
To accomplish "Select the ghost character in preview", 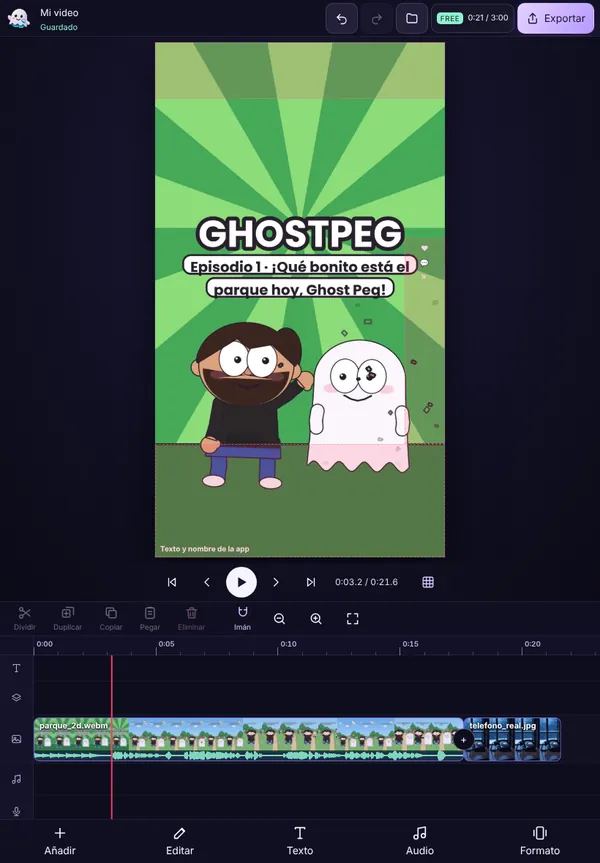I will click(x=358, y=406).
